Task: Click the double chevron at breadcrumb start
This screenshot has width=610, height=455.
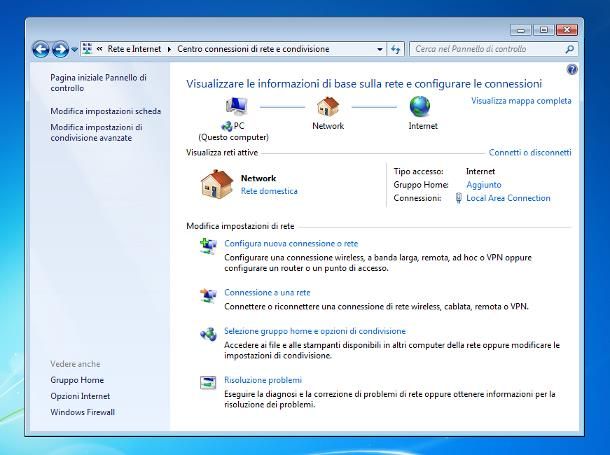Action: point(100,49)
